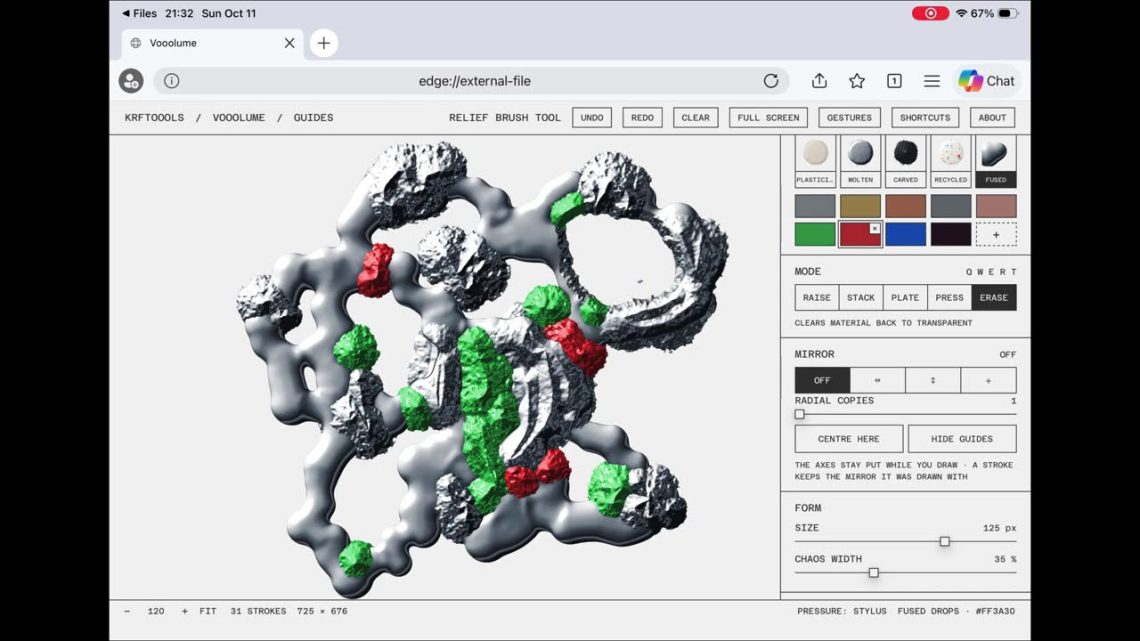Tap the Wi-Fi status icon
The image size is (1140, 641).
coord(961,13)
